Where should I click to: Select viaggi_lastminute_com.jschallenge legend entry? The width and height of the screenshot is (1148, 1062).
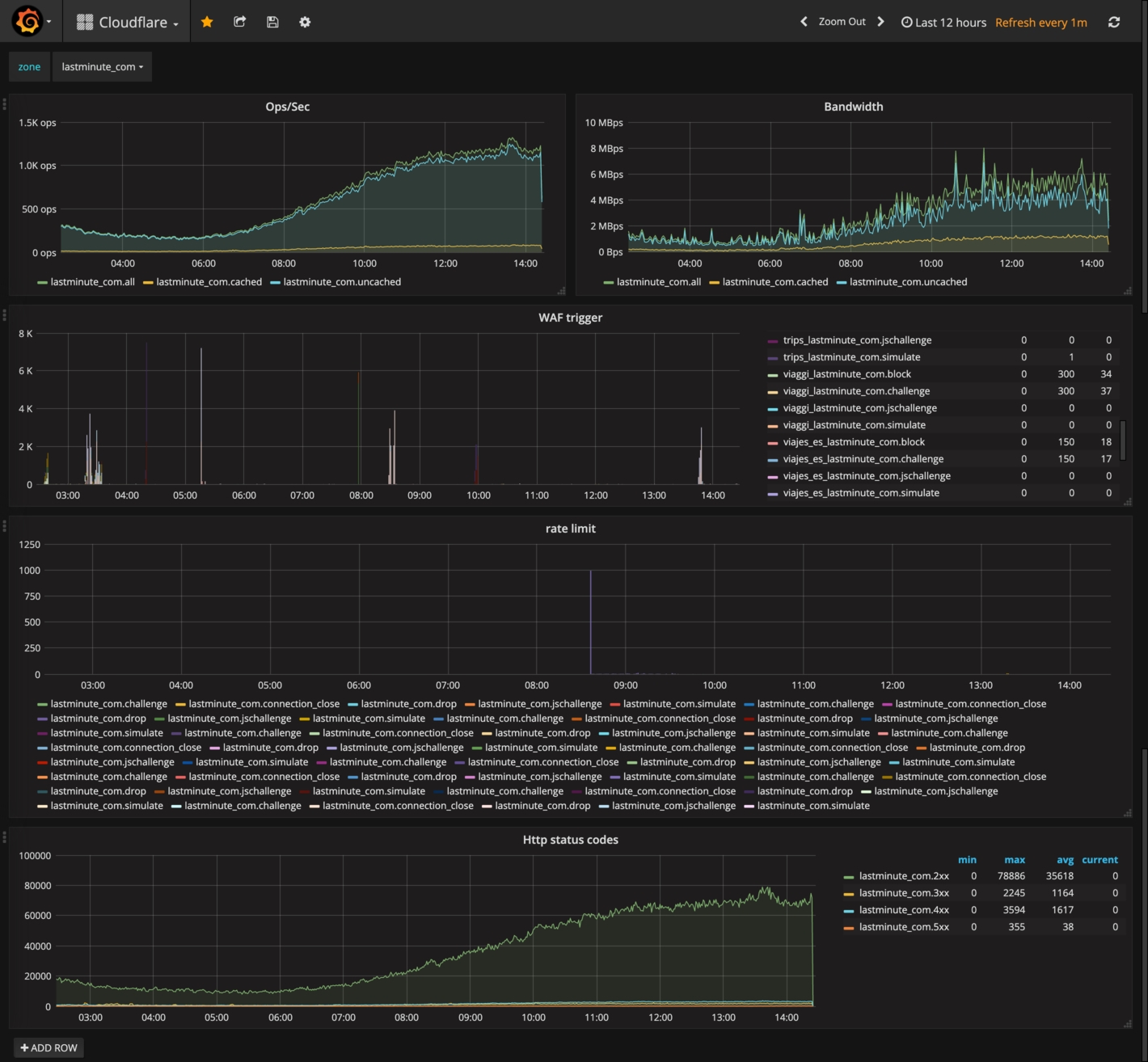tap(860, 408)
